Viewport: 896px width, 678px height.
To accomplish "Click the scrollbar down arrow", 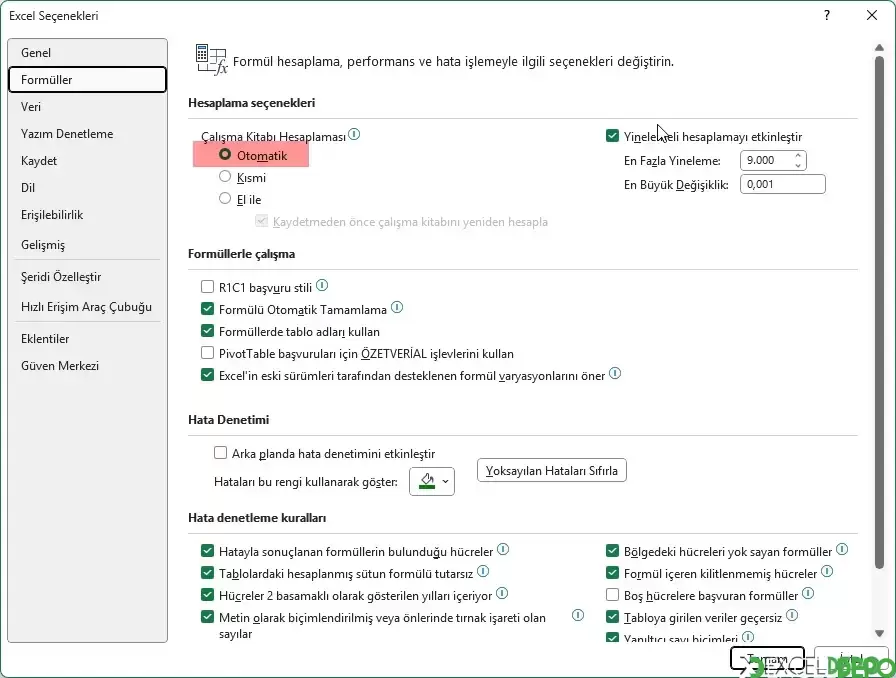I will pyautogui.click(x=879, y=633).
